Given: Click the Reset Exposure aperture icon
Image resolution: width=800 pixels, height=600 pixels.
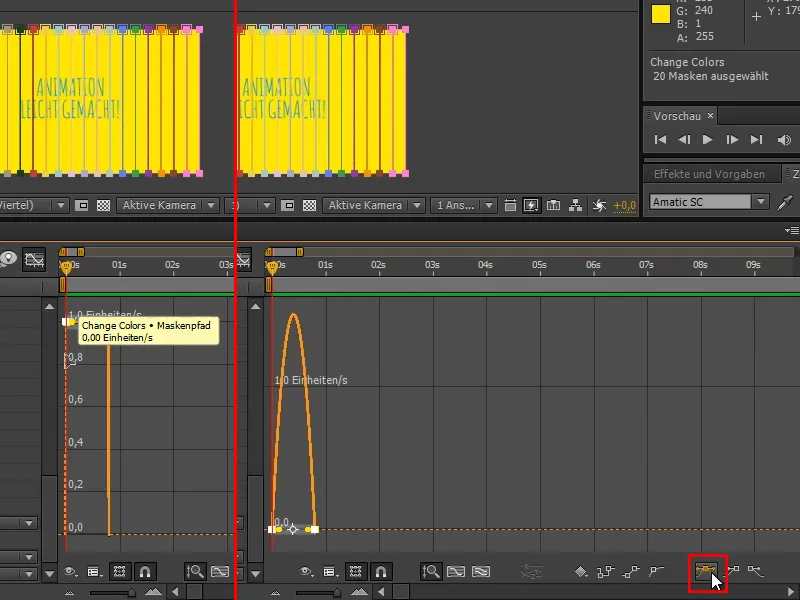Looking at the screenshot, I should click(x=599, y=206).
